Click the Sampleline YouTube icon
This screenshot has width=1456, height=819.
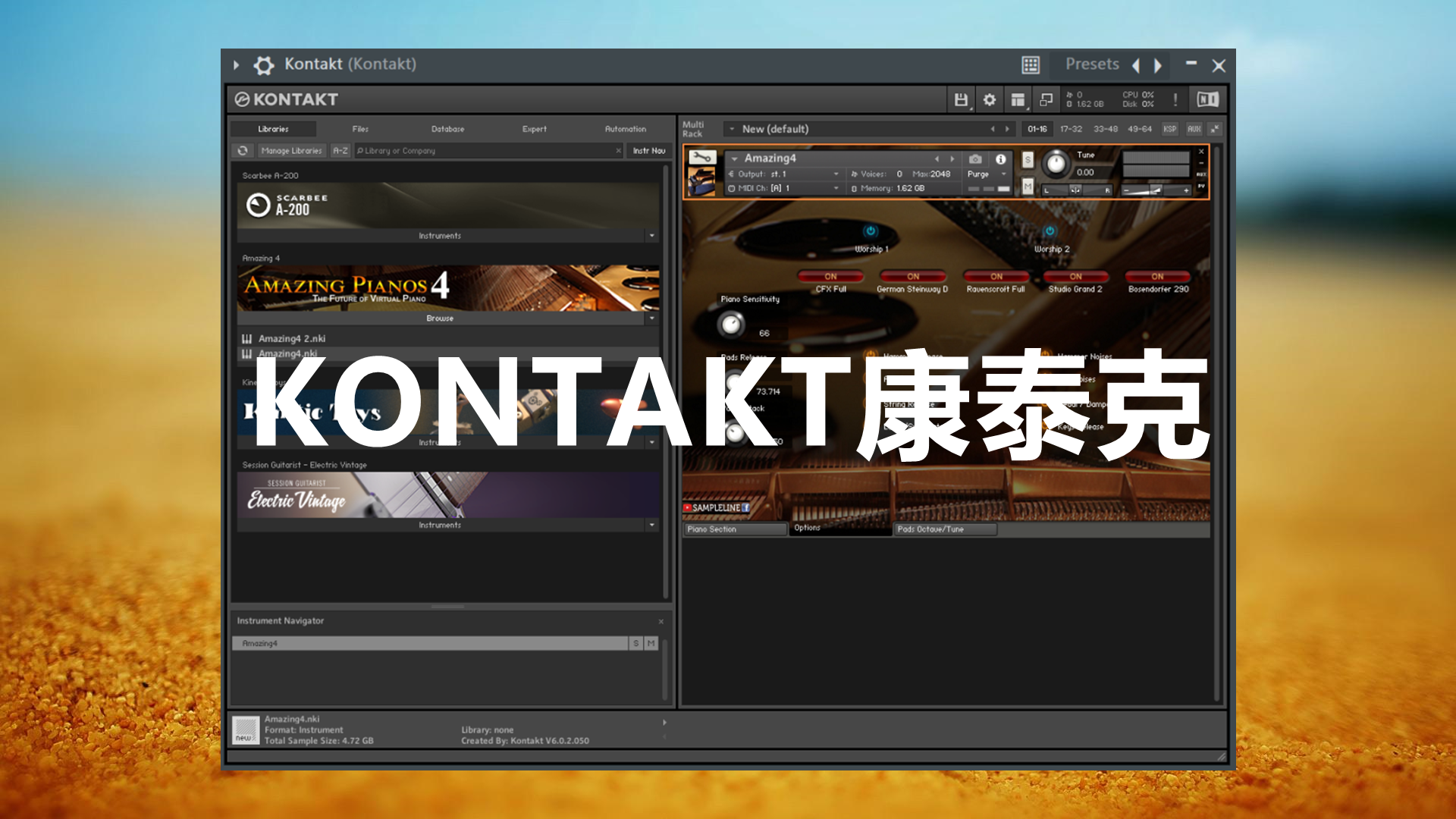[687, 508]
